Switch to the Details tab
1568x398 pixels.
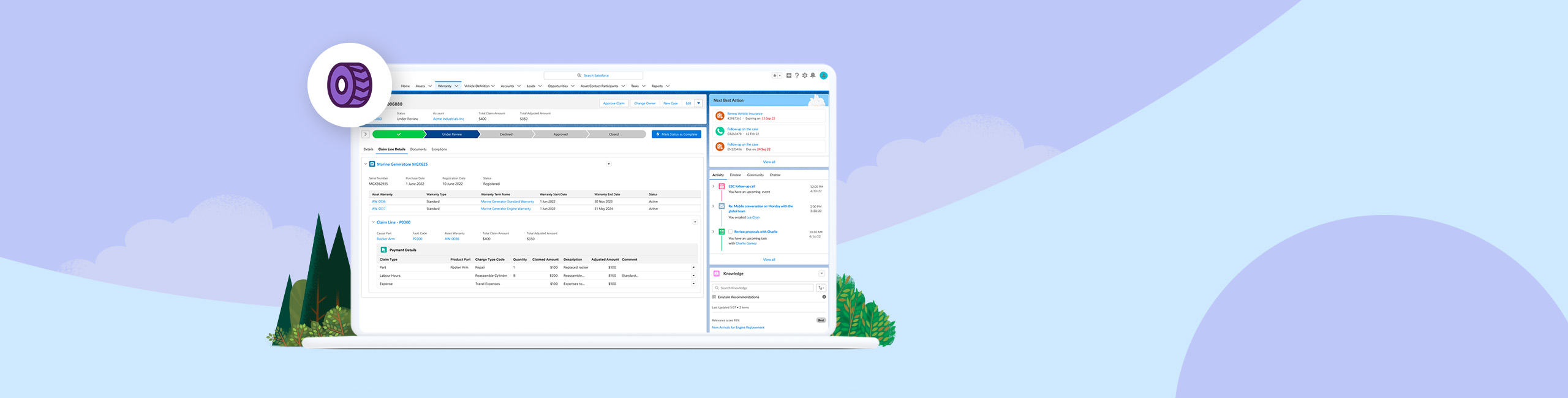point(368,149)
